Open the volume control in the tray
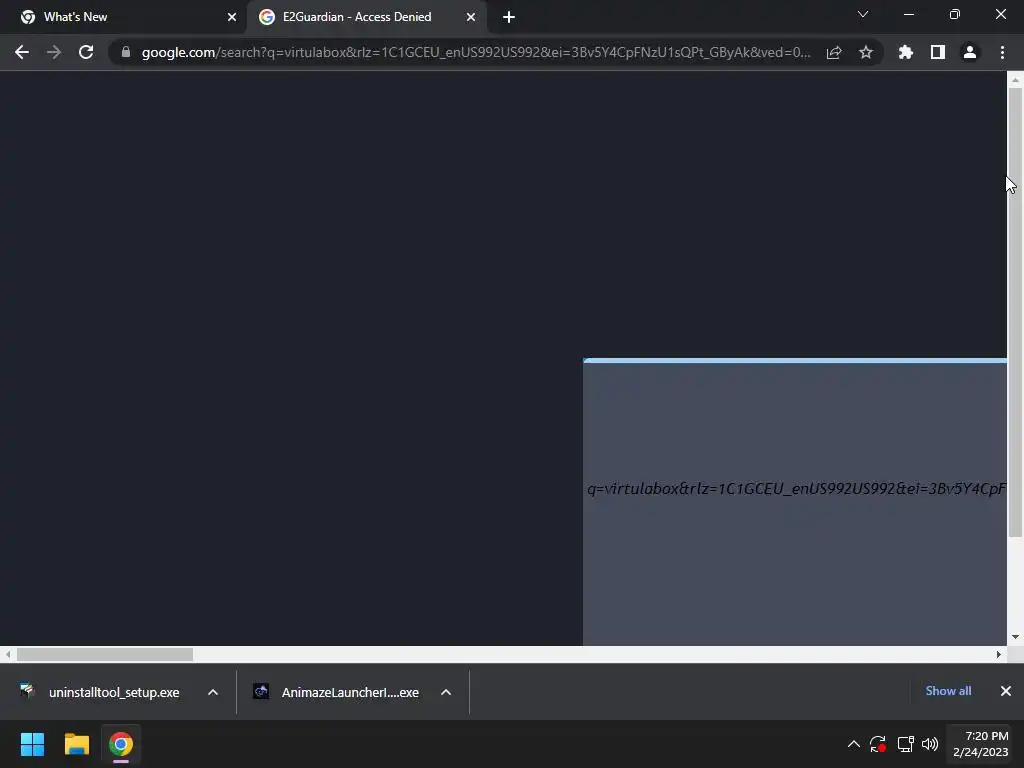This screenshot has height=768, width=1024. [x=930, y=744]
